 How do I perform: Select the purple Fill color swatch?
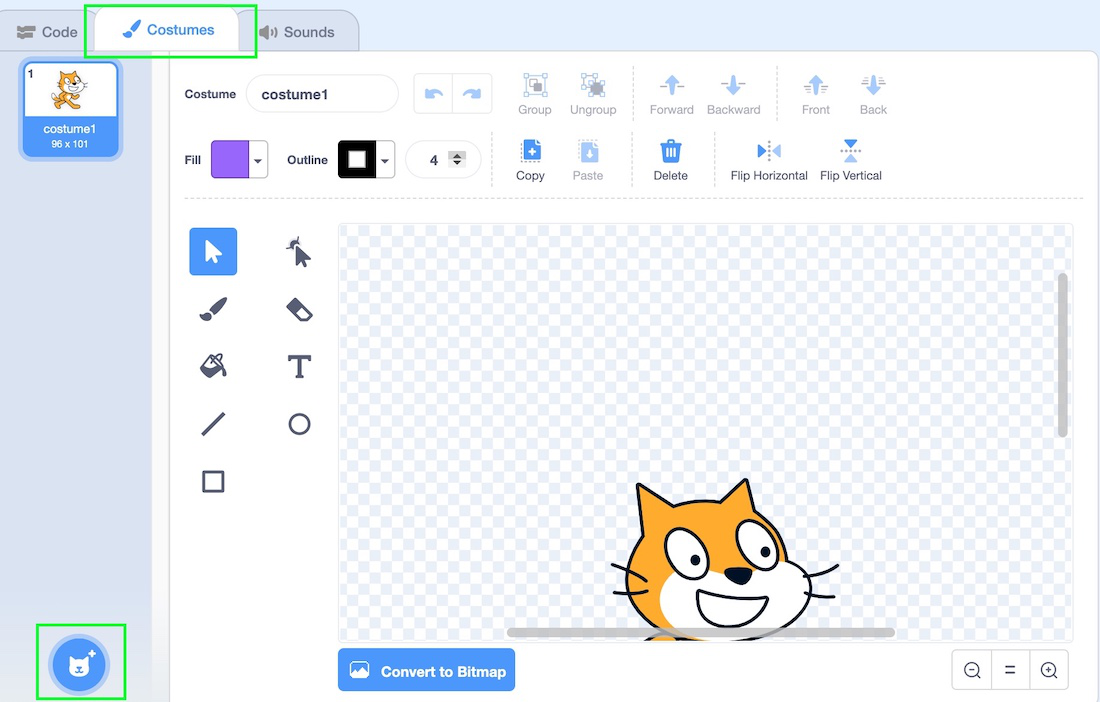pos(229,160)
